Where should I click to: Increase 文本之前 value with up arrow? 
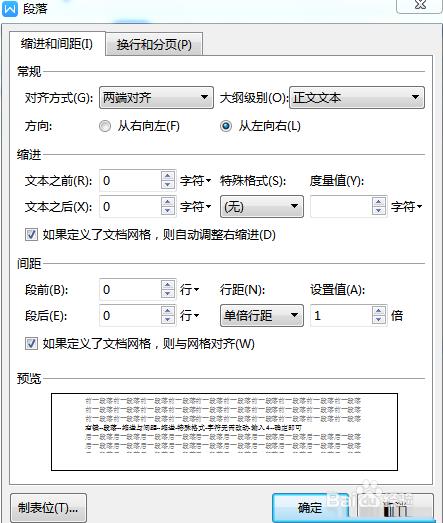pyautogui.click(x=168, y=176)
